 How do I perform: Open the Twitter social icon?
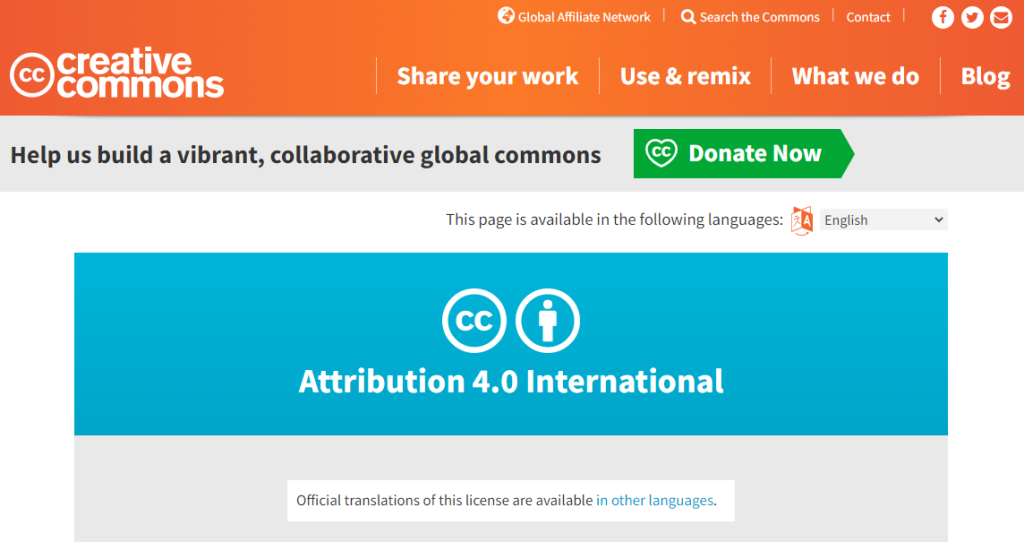coord(972,18)
